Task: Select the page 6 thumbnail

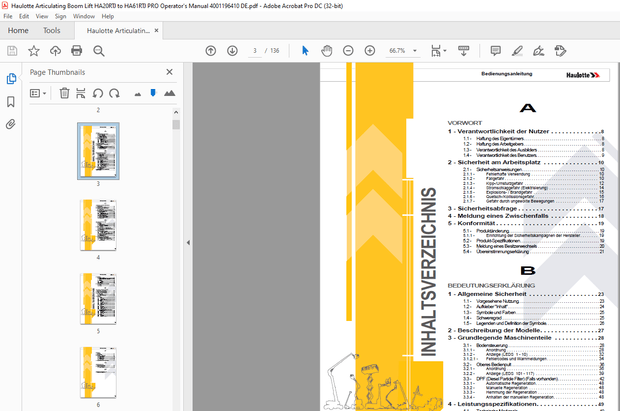Action: click(98, 373)
